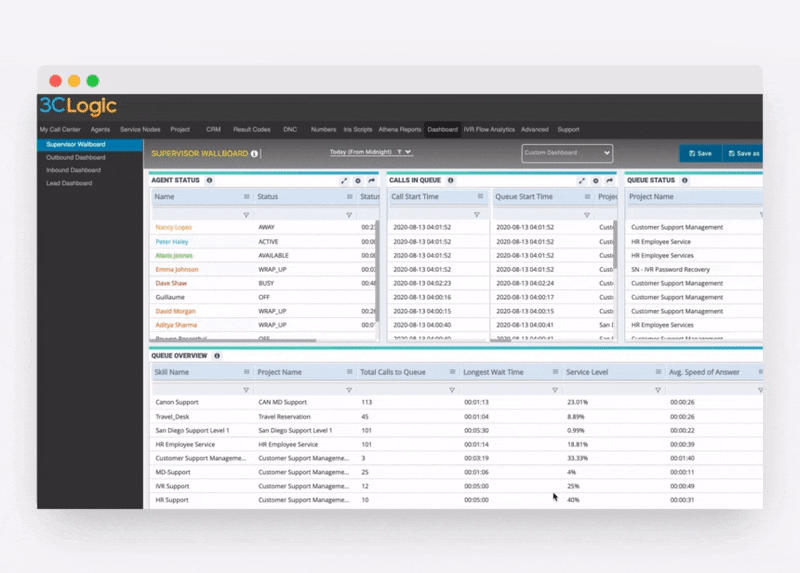This screenshot has height=573, width=800.
Task: Click the Save button
Action: [700, 154]
